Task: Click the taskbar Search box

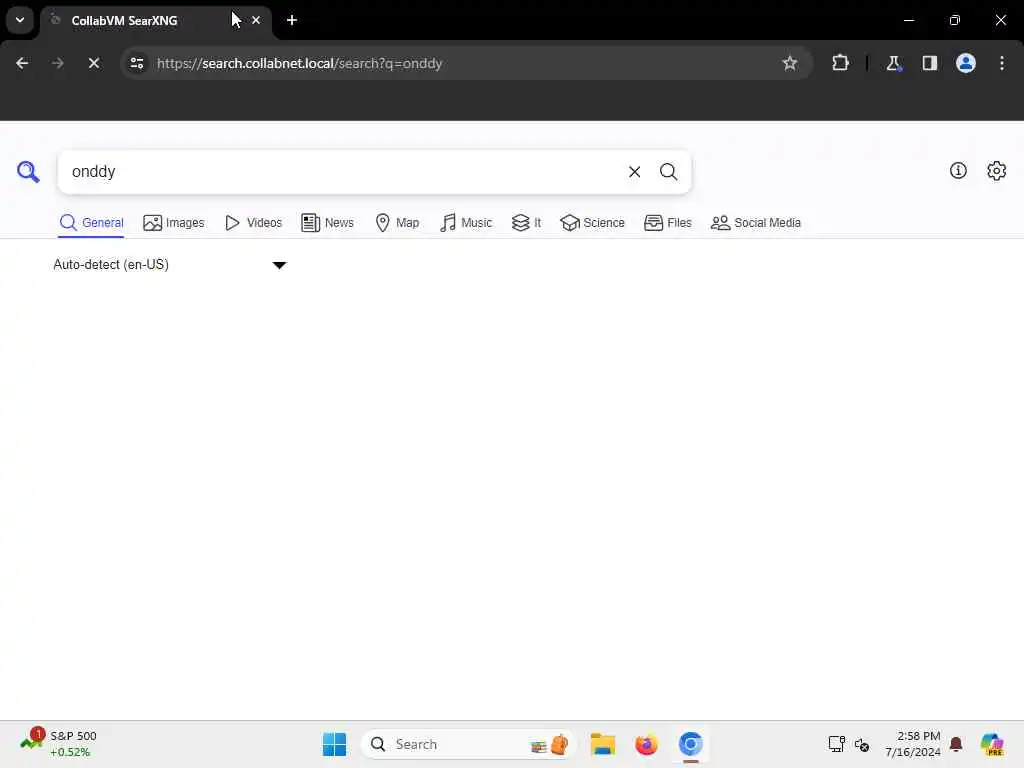Action: point(468,744)
